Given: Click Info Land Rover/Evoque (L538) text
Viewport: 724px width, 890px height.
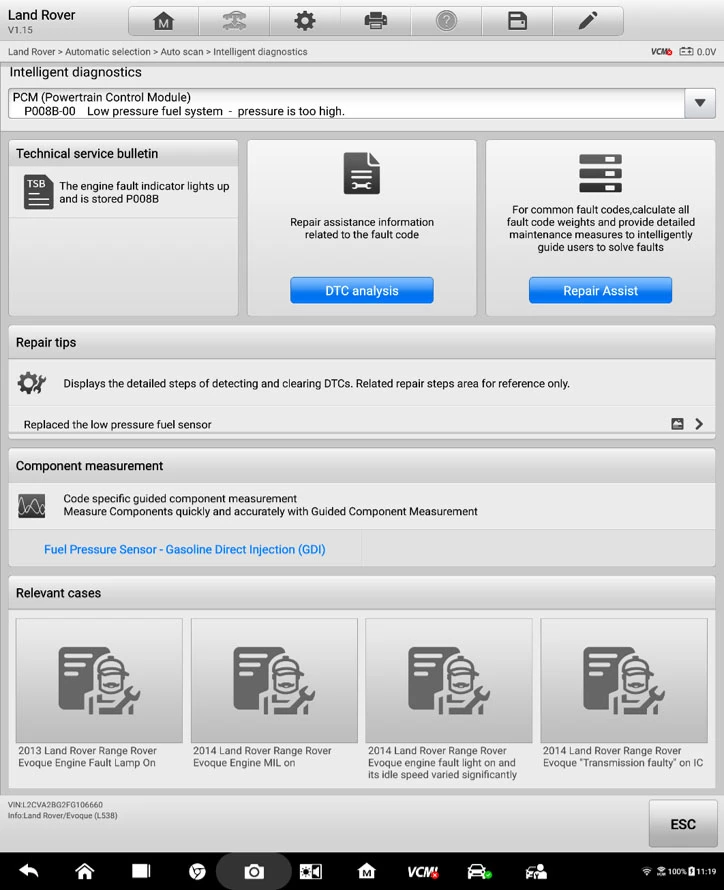Looking at the screenshot, I should (x=62, y=816).
